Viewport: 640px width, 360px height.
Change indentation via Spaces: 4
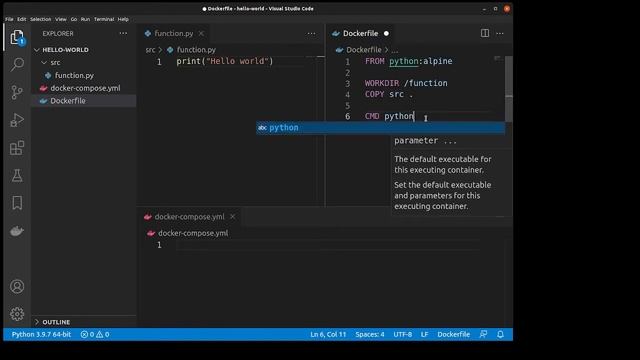pyautogui.click(x=370, y=334)
